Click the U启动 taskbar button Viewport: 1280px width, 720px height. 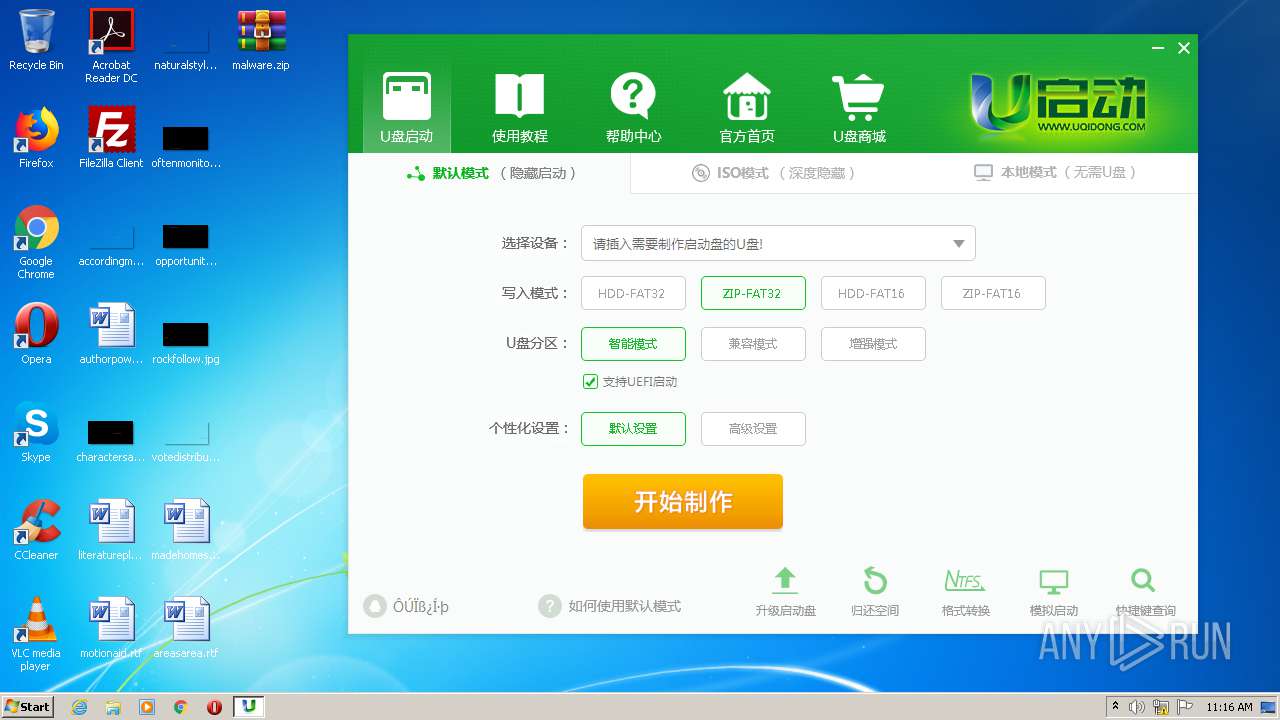click(249, 706)
